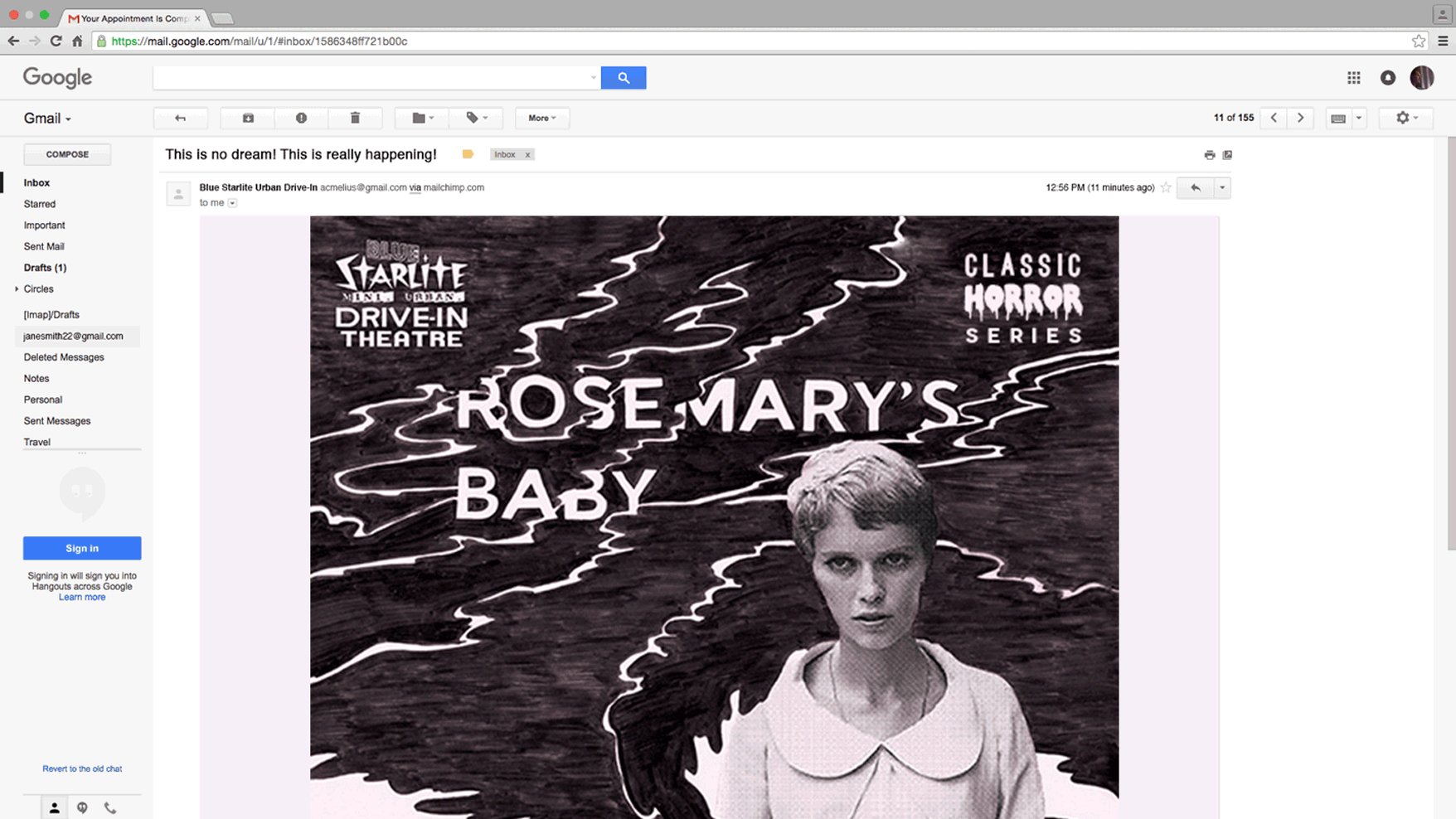Follow the Learn more link
The height and width of the screenshot is (819, 1456).
82,597
